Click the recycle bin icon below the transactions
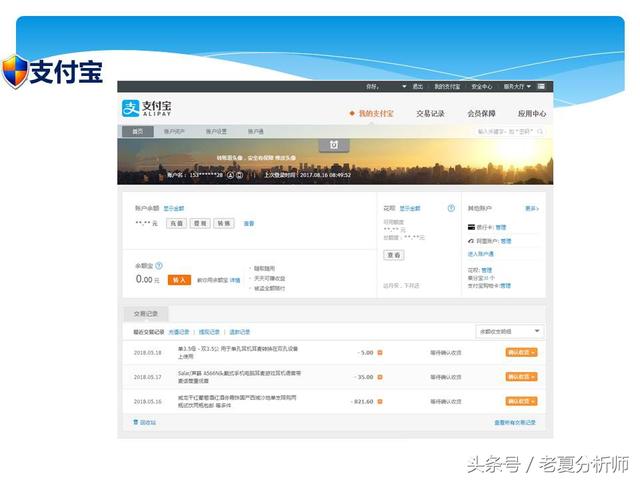 pyautogui.click(x=136, y=422)
